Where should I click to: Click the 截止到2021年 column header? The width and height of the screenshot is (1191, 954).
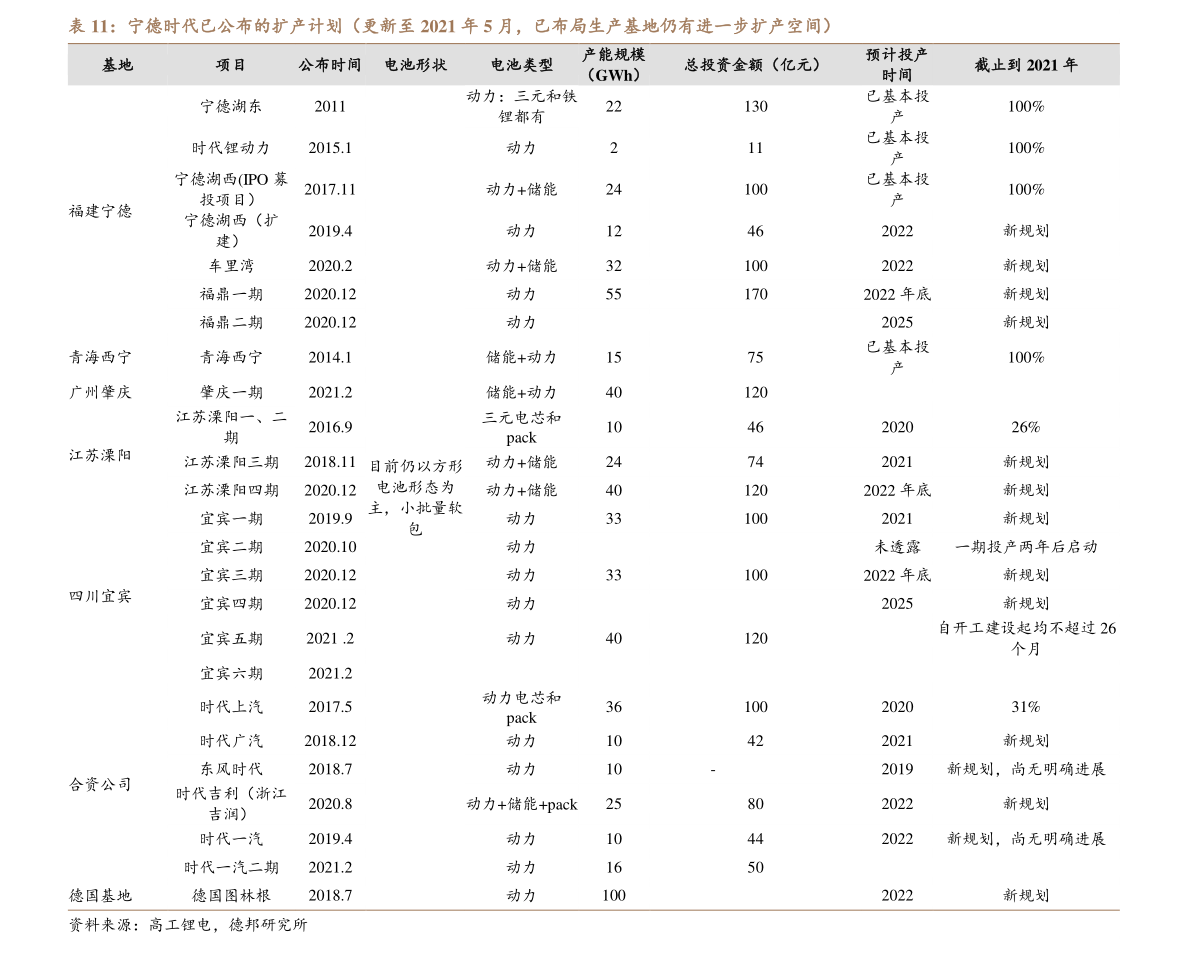click(1025, 65)
